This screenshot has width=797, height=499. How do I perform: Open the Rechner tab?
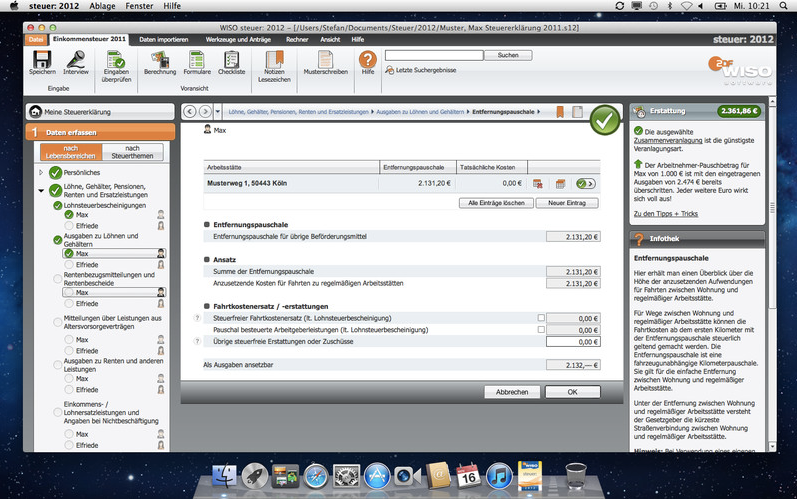pos(297,39)
